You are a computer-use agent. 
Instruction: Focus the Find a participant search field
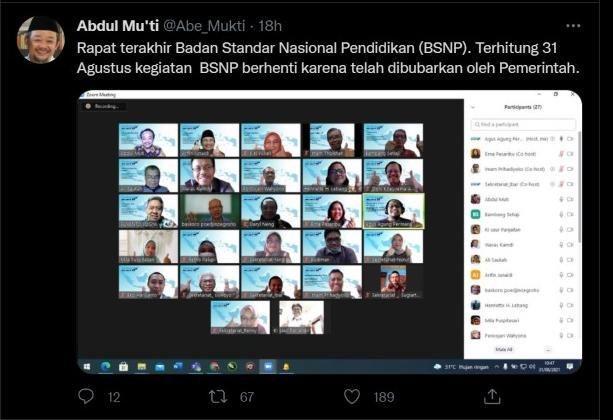click(523, 124)
